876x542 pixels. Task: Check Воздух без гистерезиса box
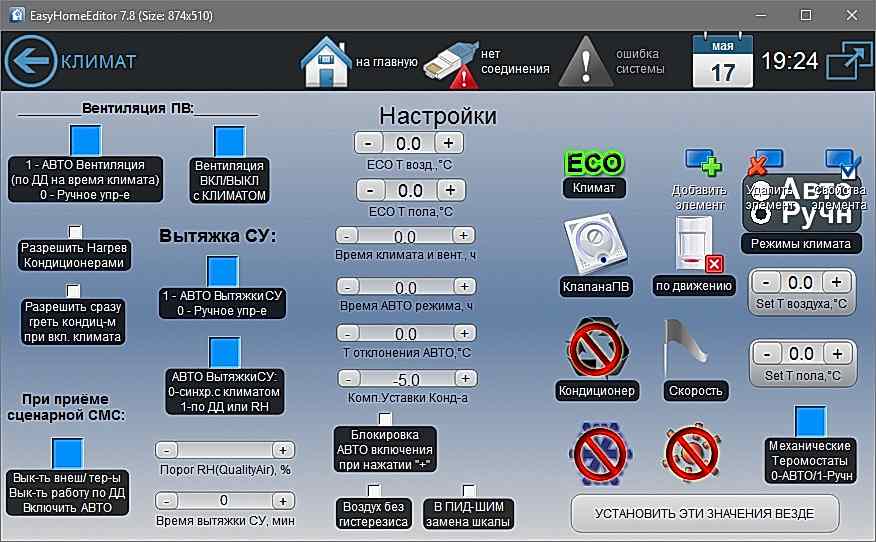(x=374, y=491)
